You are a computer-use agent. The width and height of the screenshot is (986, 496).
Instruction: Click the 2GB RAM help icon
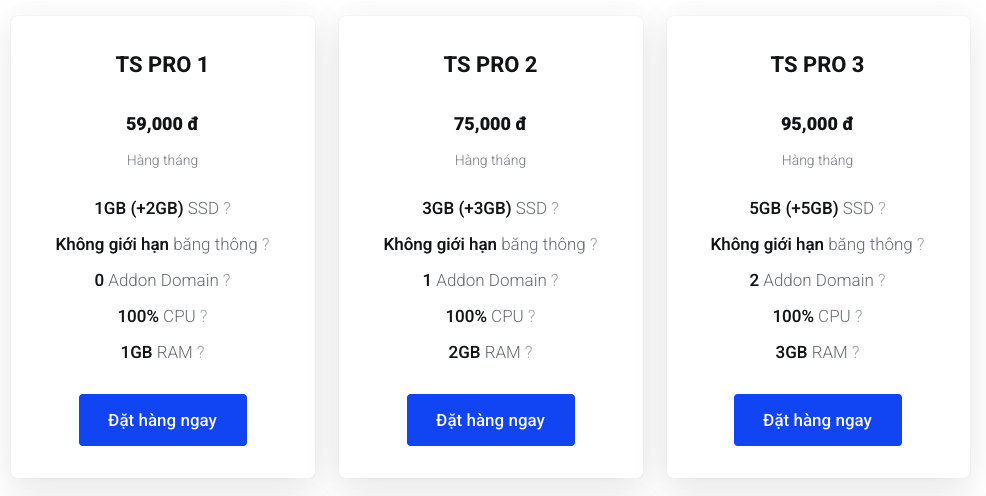click(529, 352)
